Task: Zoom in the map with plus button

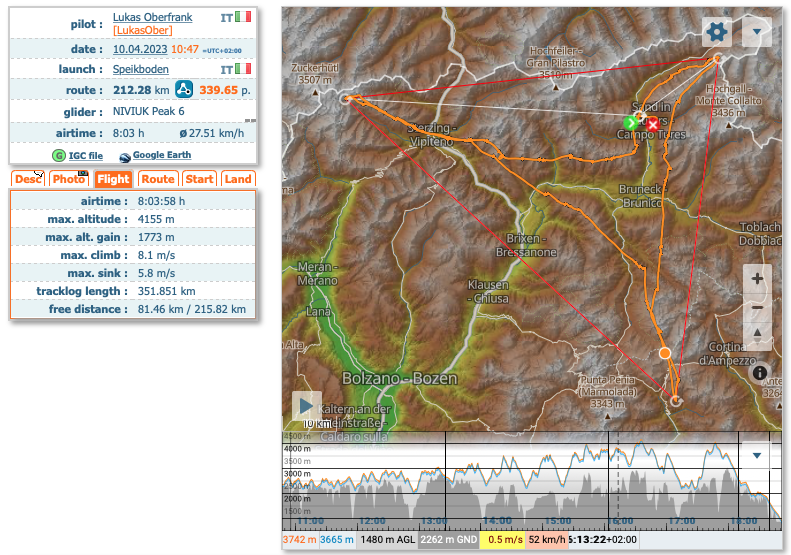Action: pos(757,279)
